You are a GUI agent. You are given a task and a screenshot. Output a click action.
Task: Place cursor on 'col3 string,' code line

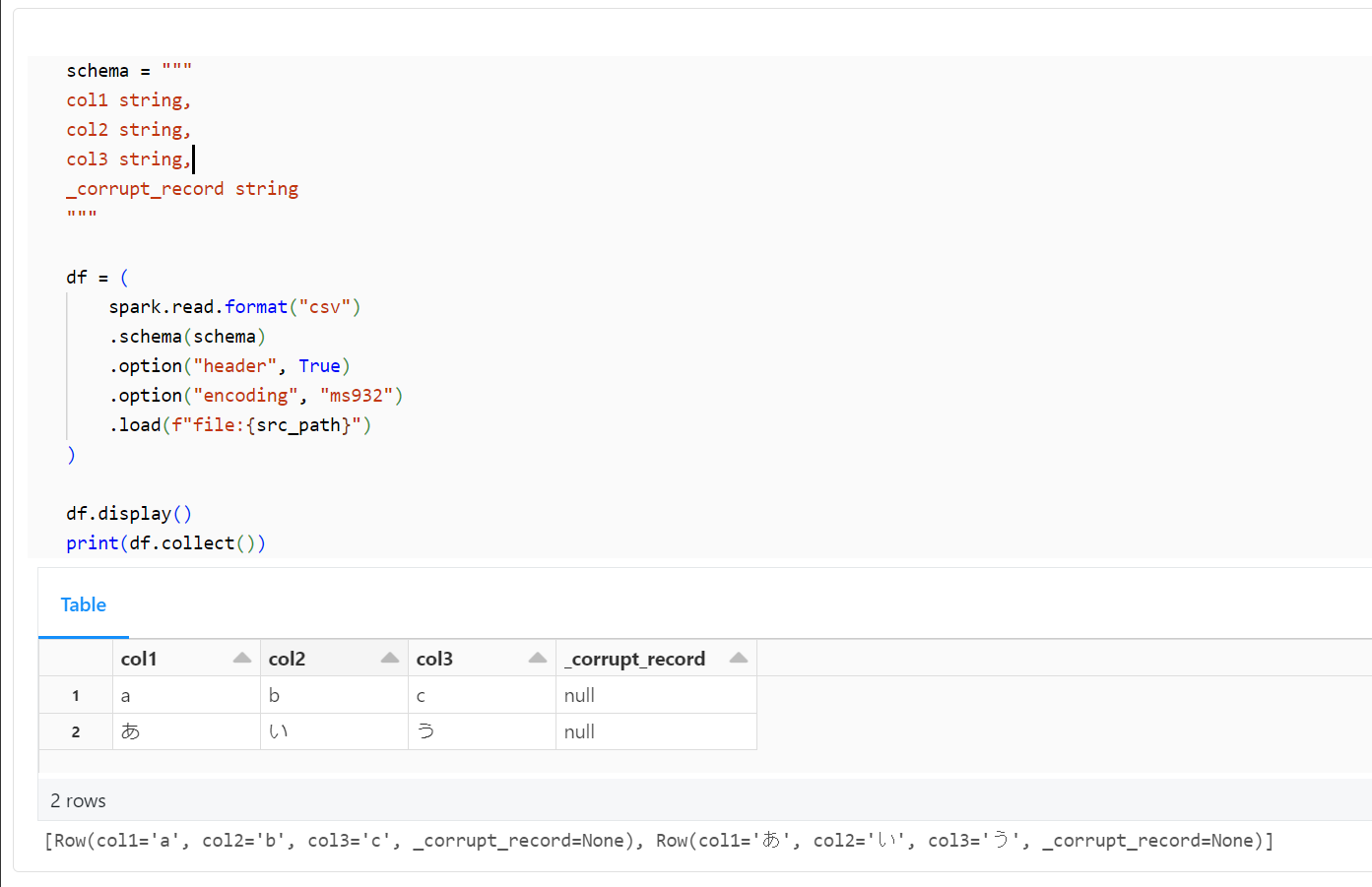pos(128,159)
